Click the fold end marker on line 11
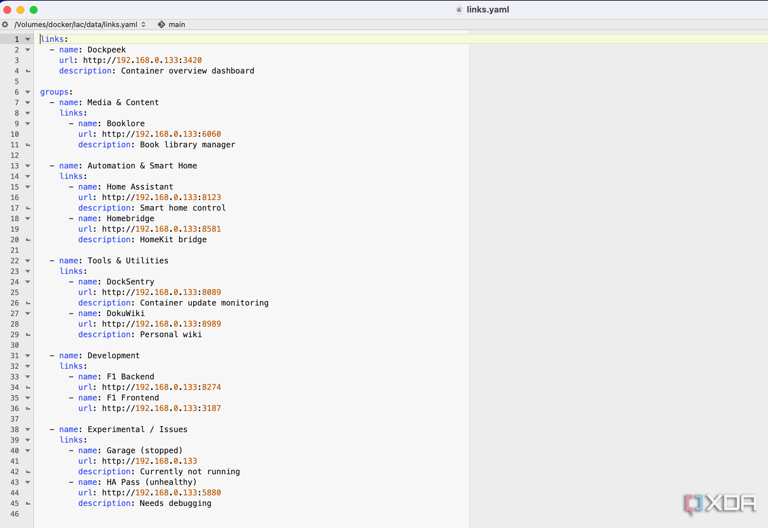Viewport: 768px width, 528px height. pyautogui.click(x=28, y=145)
